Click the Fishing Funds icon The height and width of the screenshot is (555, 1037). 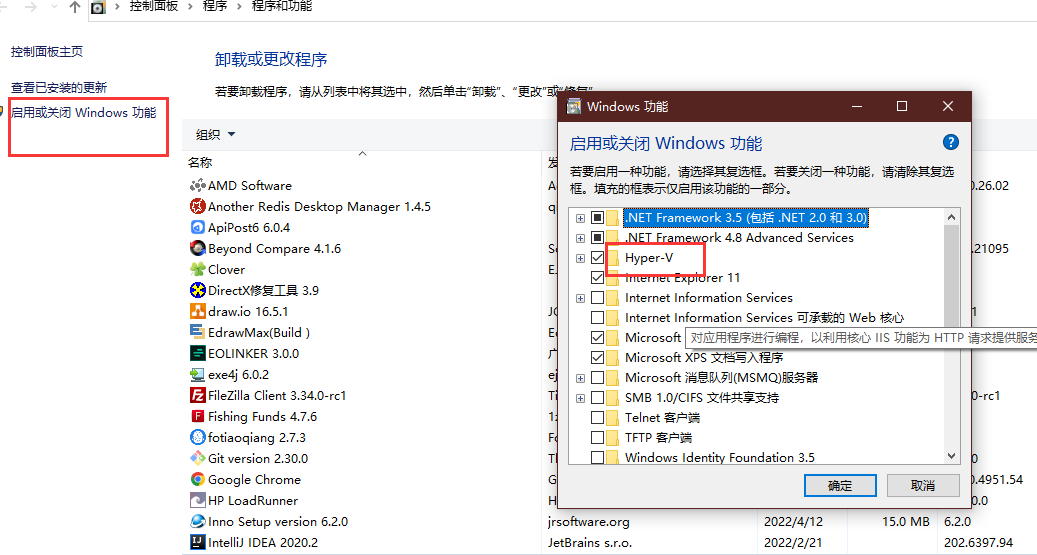(x=197, y=416)
